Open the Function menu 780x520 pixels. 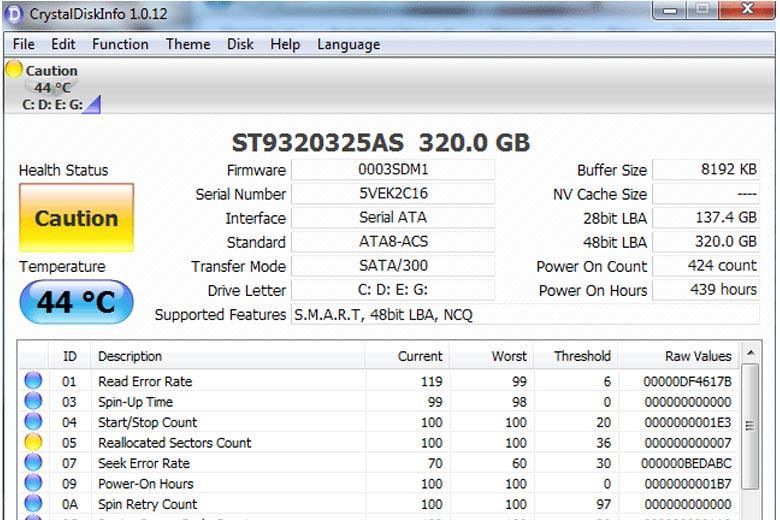[120, 44]
